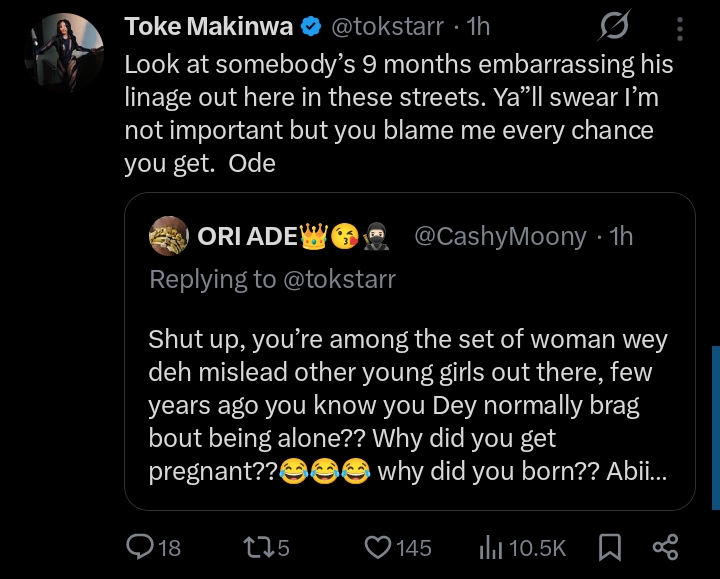Repost this tweet via retweet icon
Image resolution: width=720 pixels, height=579 pixels.
pos(256,547)
